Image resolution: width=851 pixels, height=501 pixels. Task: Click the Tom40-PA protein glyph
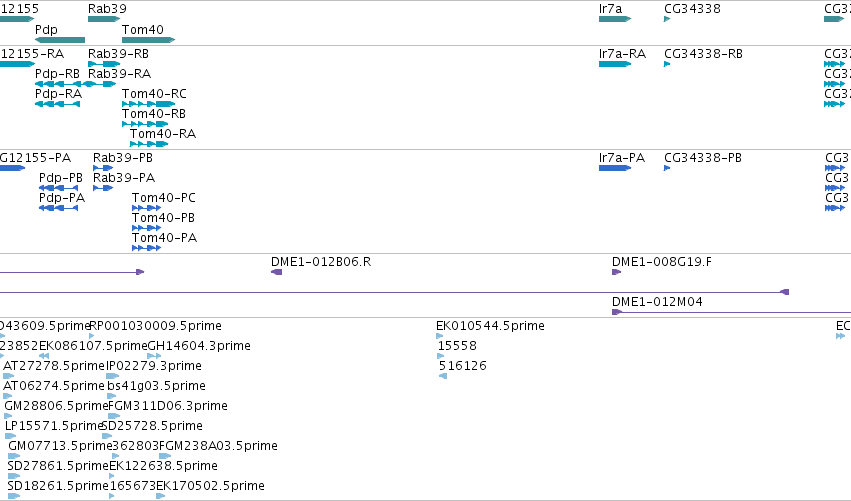[x=147, y=249]
